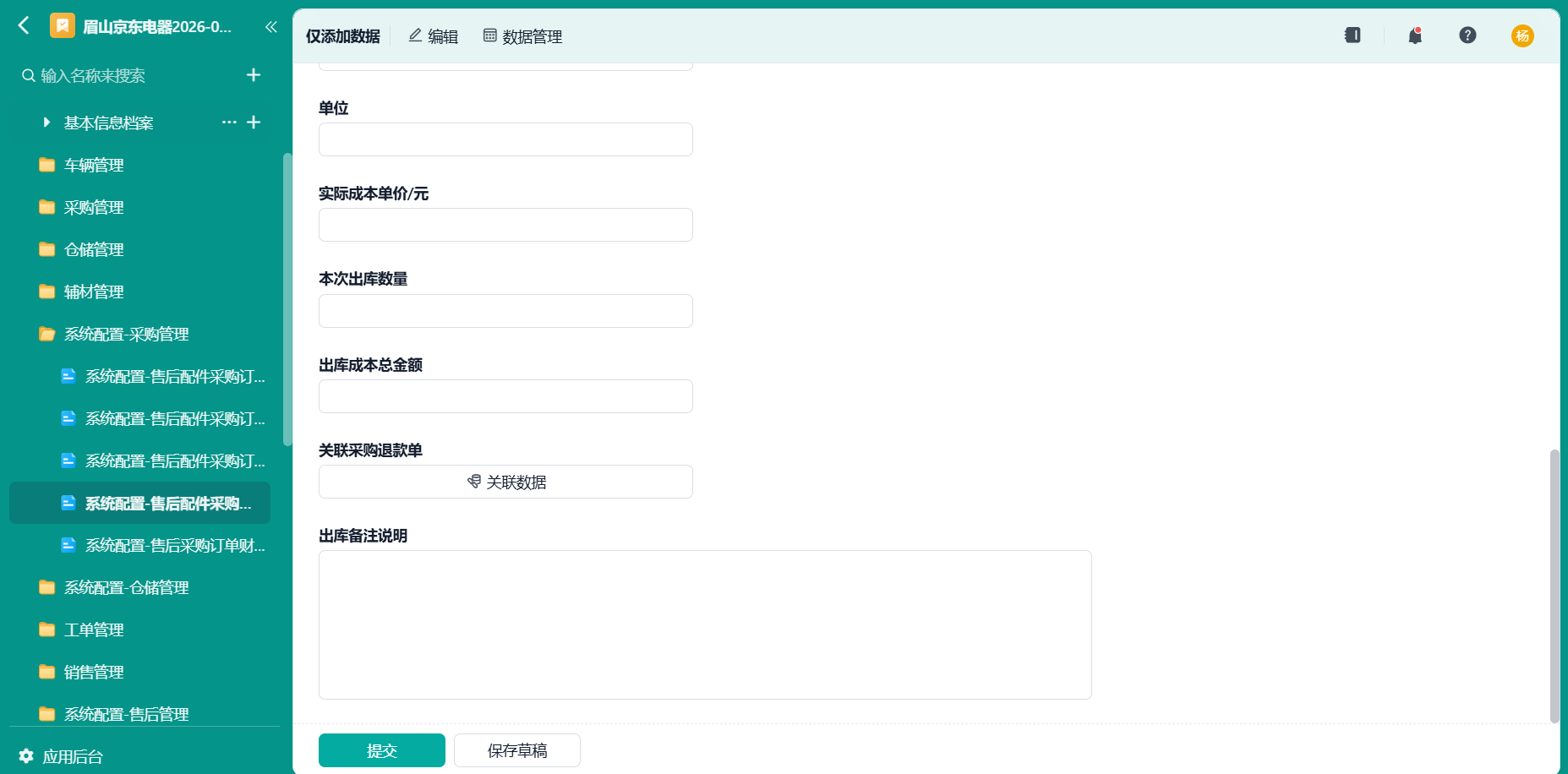Expand the 销售管理 folder
The width and height of the screenshot is (1568, 774).
(140, 672)
